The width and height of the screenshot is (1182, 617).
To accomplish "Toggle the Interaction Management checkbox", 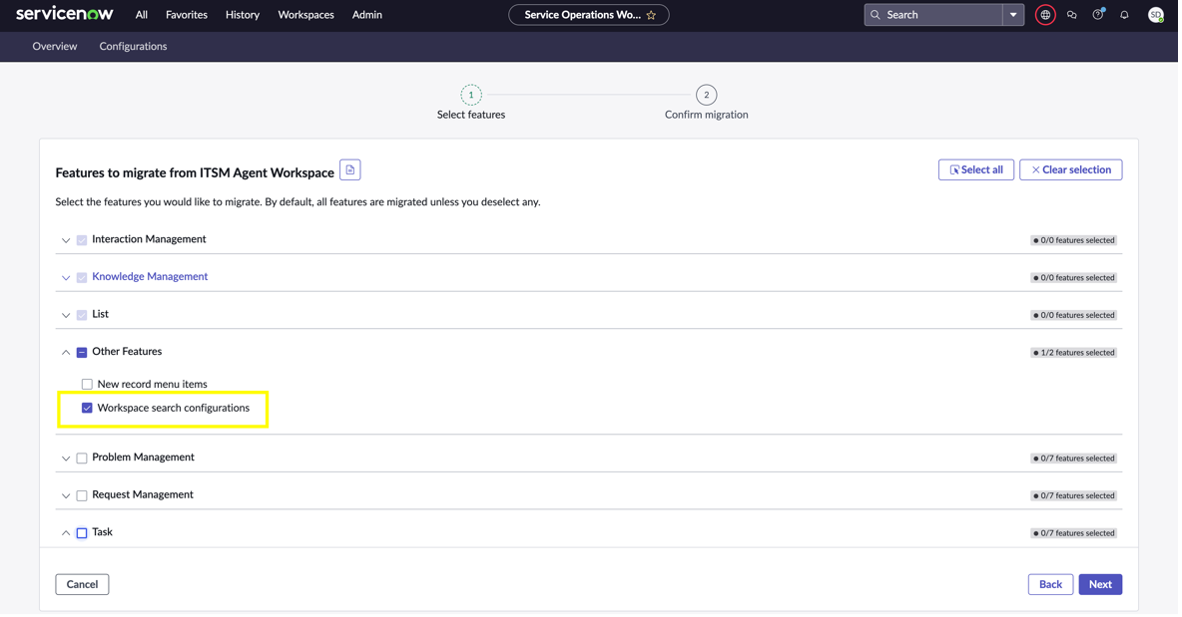I will (82, 241).
